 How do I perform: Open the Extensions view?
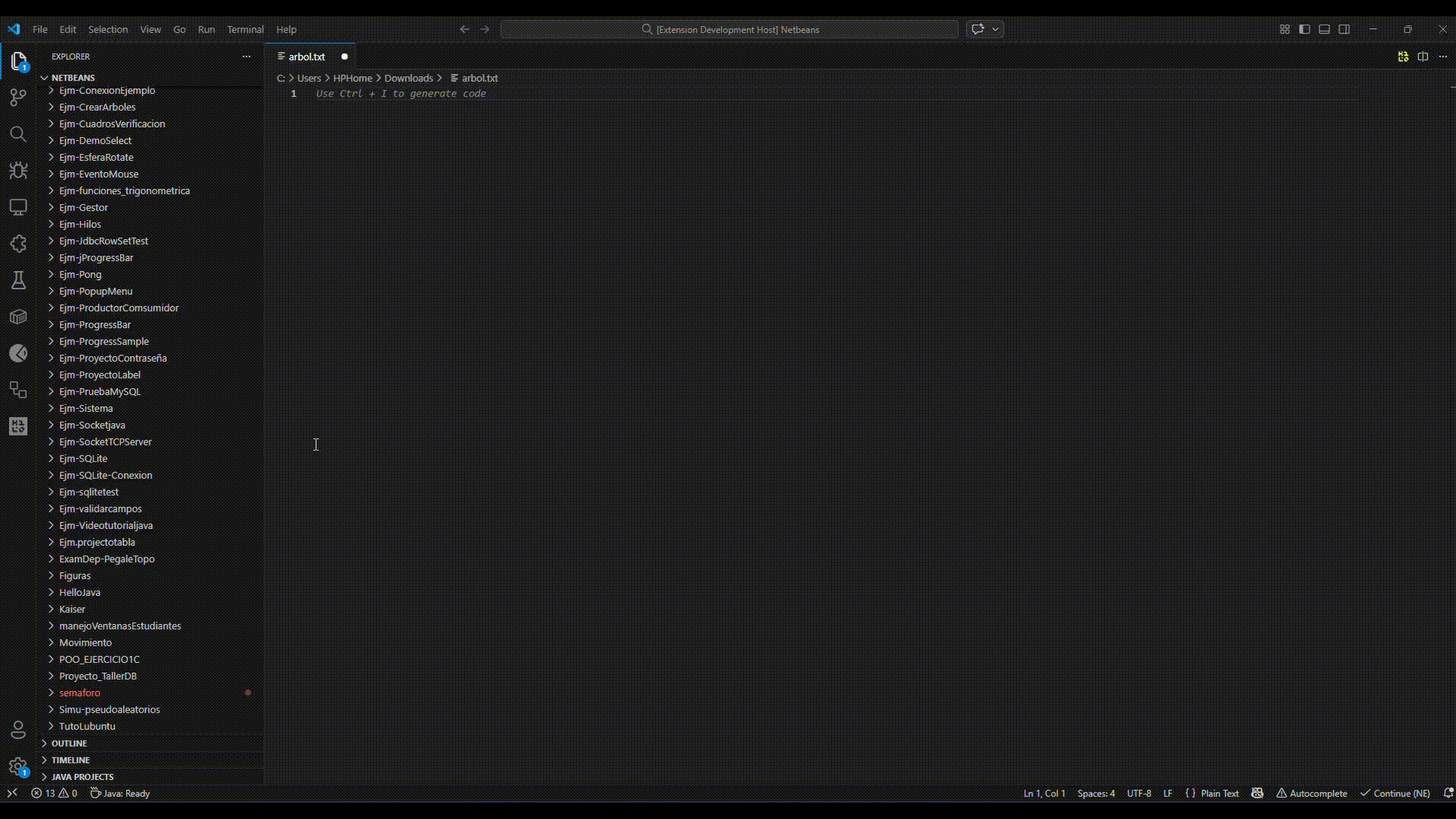click(x=17, y=243)
